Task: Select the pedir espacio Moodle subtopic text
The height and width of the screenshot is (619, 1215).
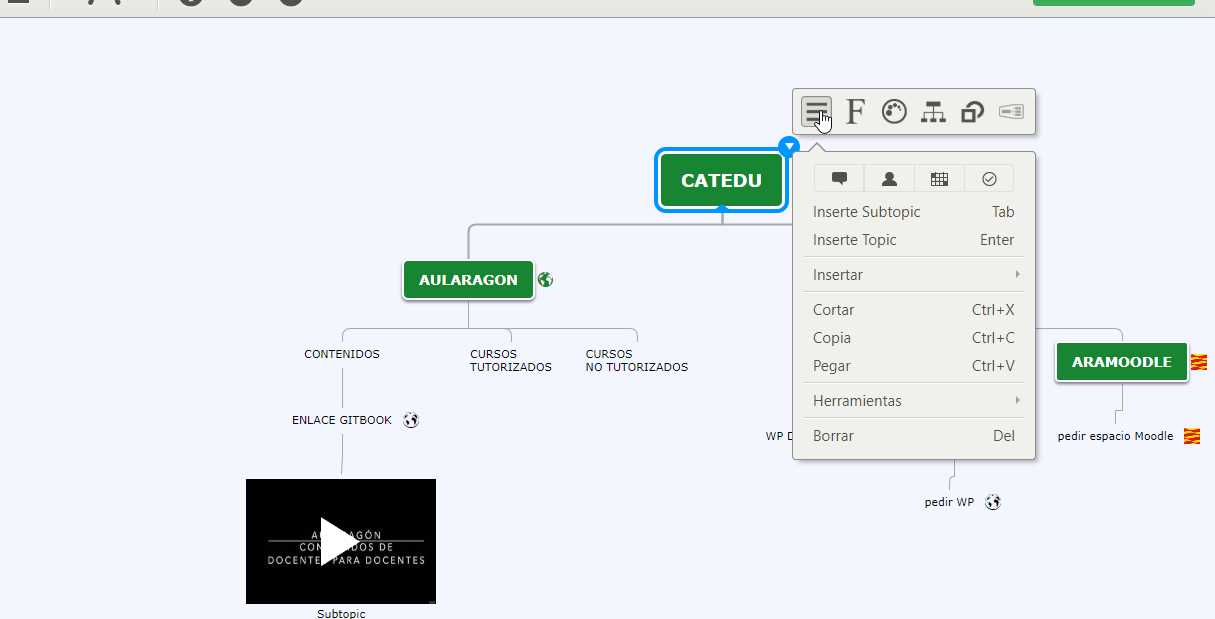Action: (1115, 436)
